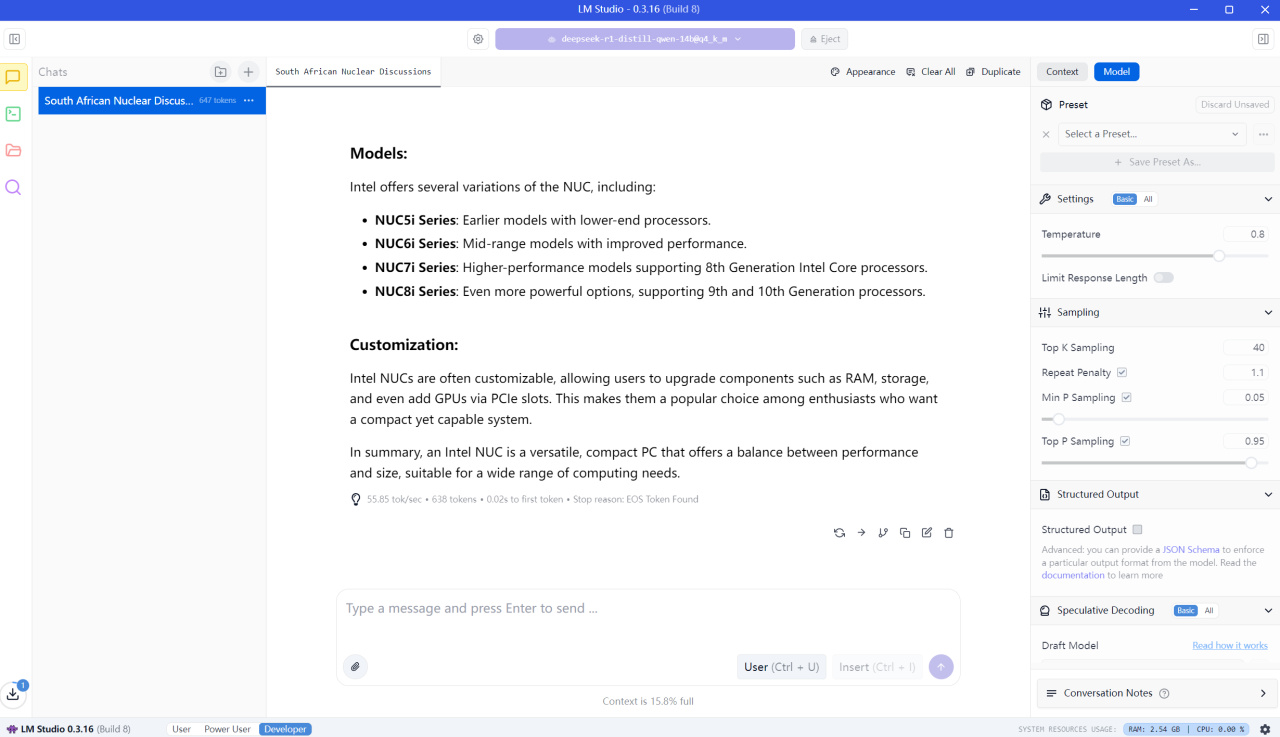
Task: Create a new chat folder
Action: tap(221, 72)
